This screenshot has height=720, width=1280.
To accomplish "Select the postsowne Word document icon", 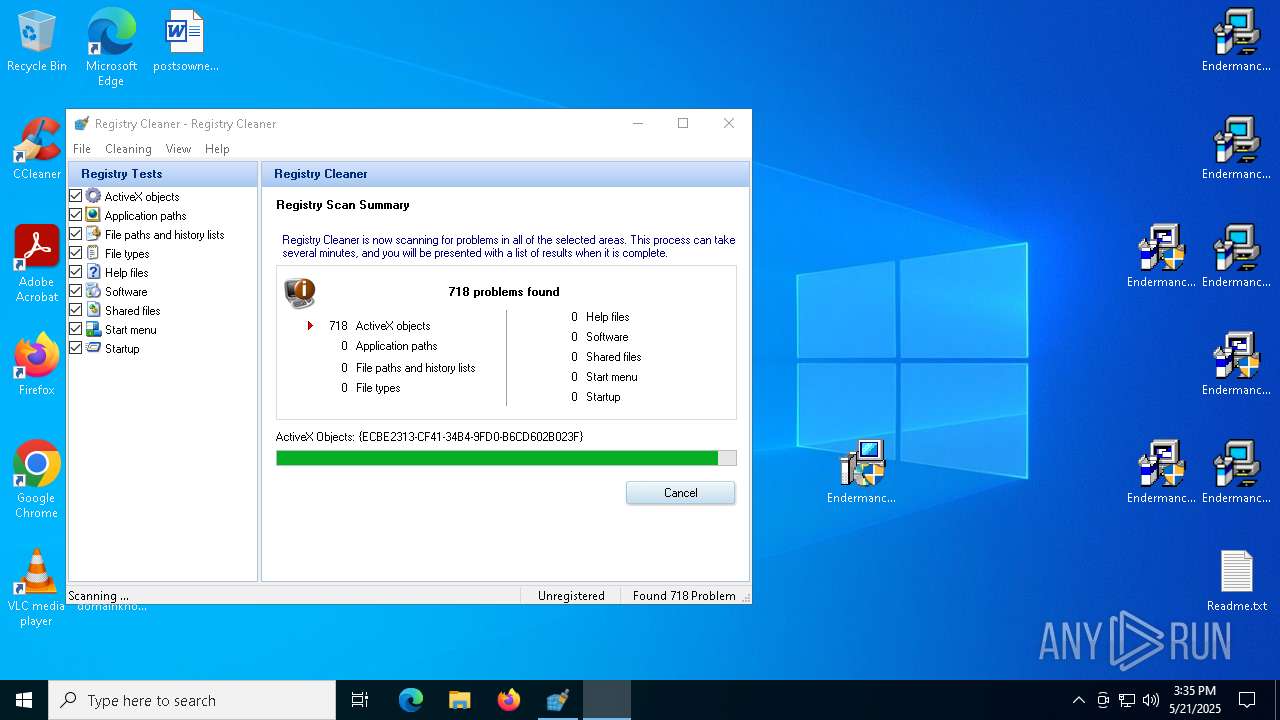I will pyautogui.click(x=186, y=42).
